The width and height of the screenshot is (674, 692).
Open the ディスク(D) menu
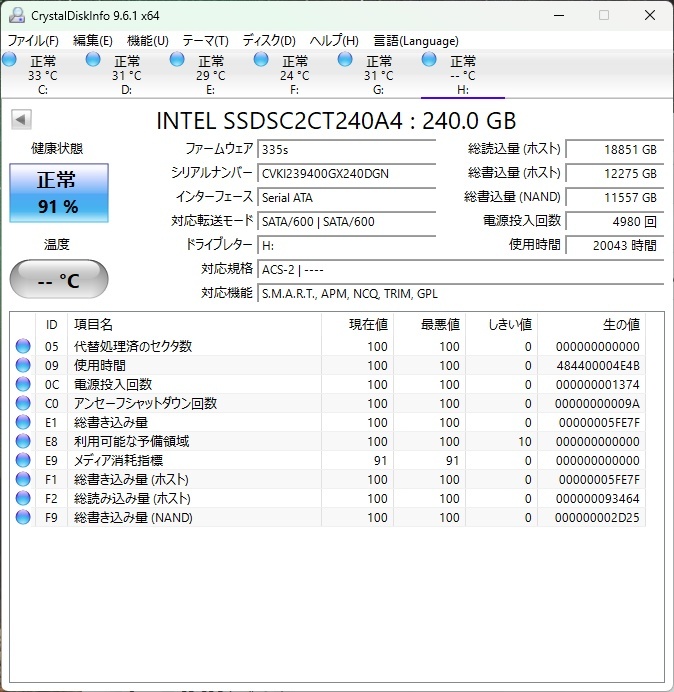[x=269, y=41]
